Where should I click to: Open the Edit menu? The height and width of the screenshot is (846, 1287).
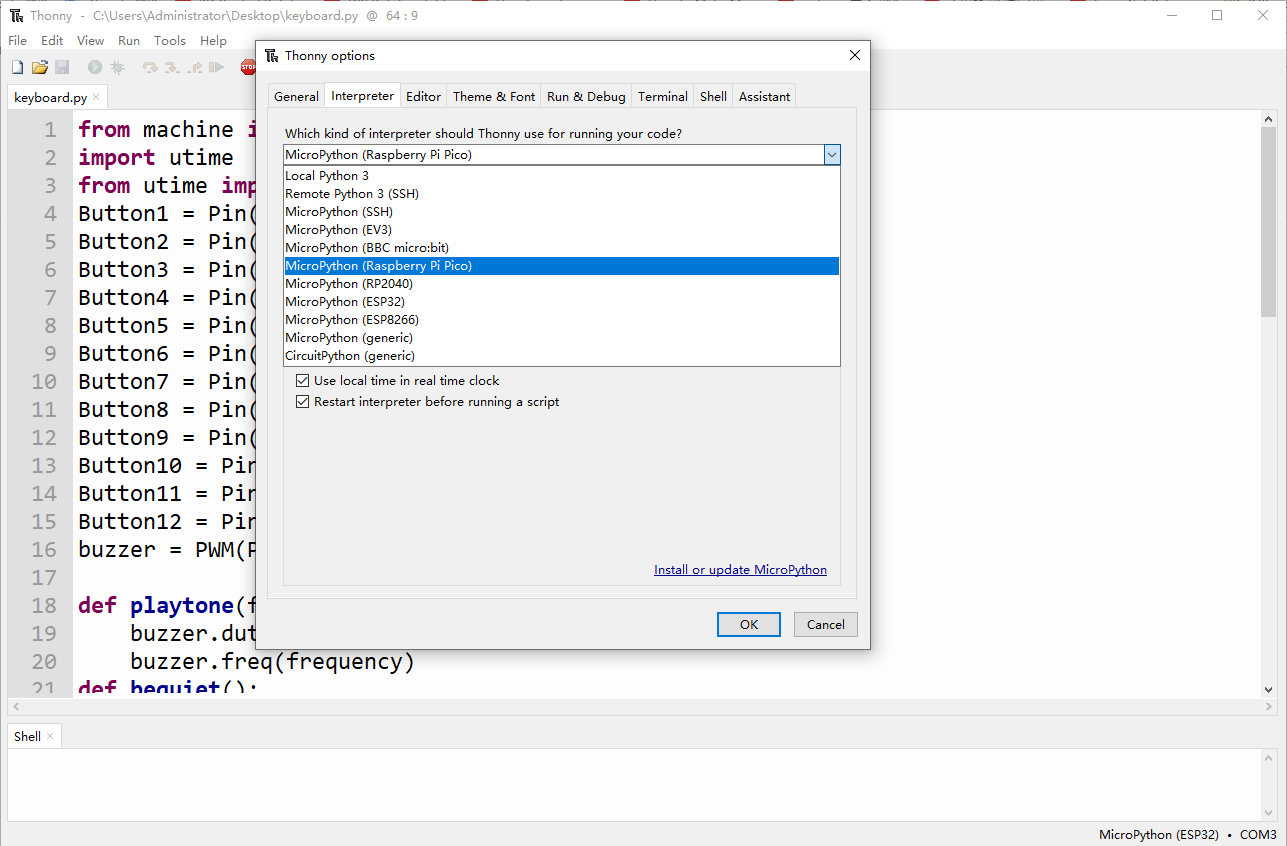coord(52,41)
